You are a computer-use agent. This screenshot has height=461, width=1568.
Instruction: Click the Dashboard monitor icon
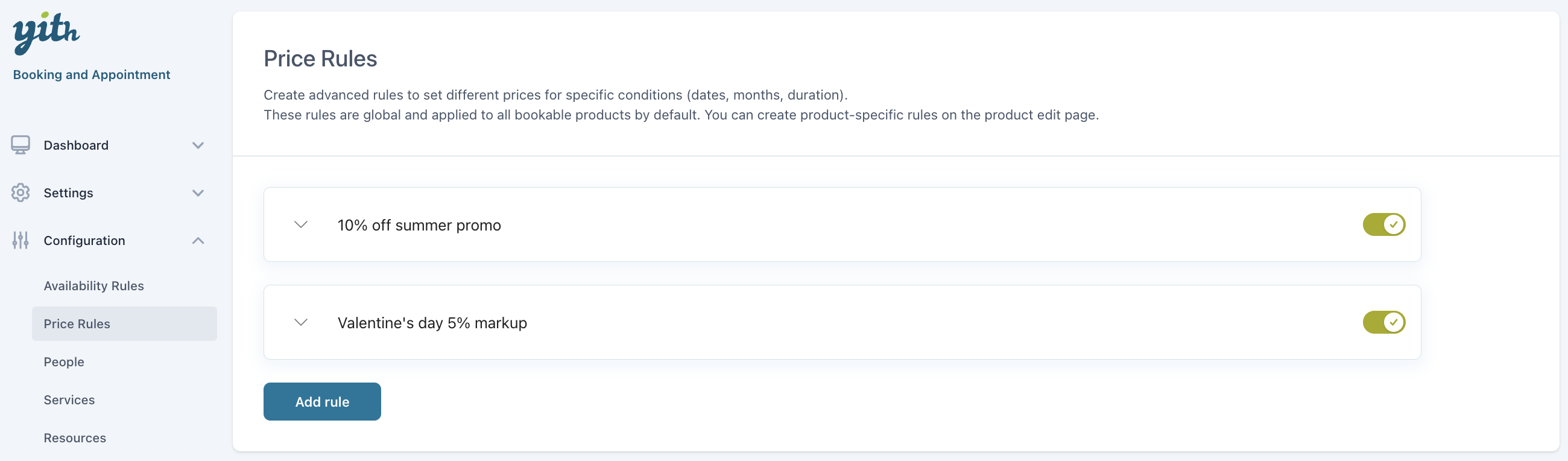(x=21, y=145)
